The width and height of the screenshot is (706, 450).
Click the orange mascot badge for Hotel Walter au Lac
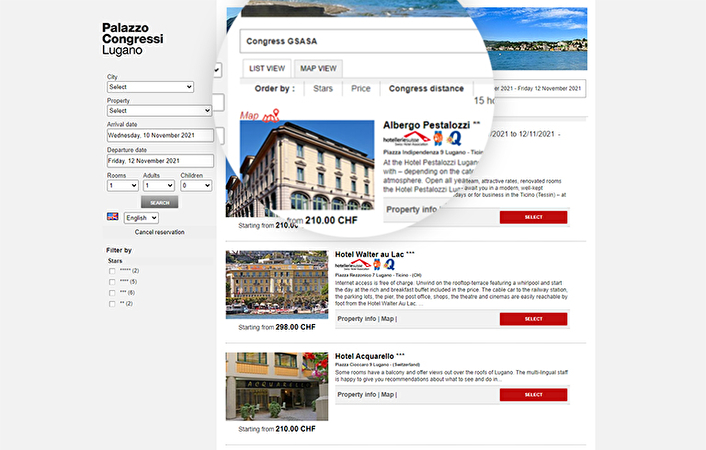[x=377, y=264]
